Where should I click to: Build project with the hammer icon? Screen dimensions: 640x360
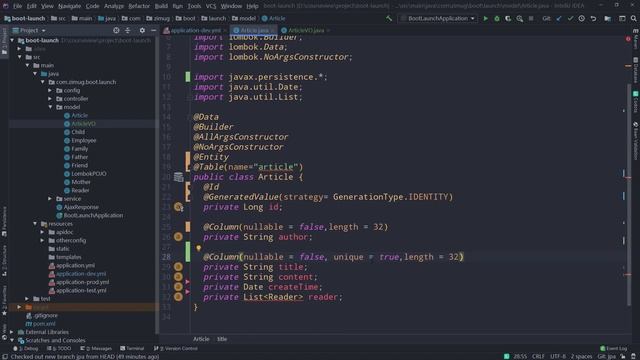coord(389,18)
